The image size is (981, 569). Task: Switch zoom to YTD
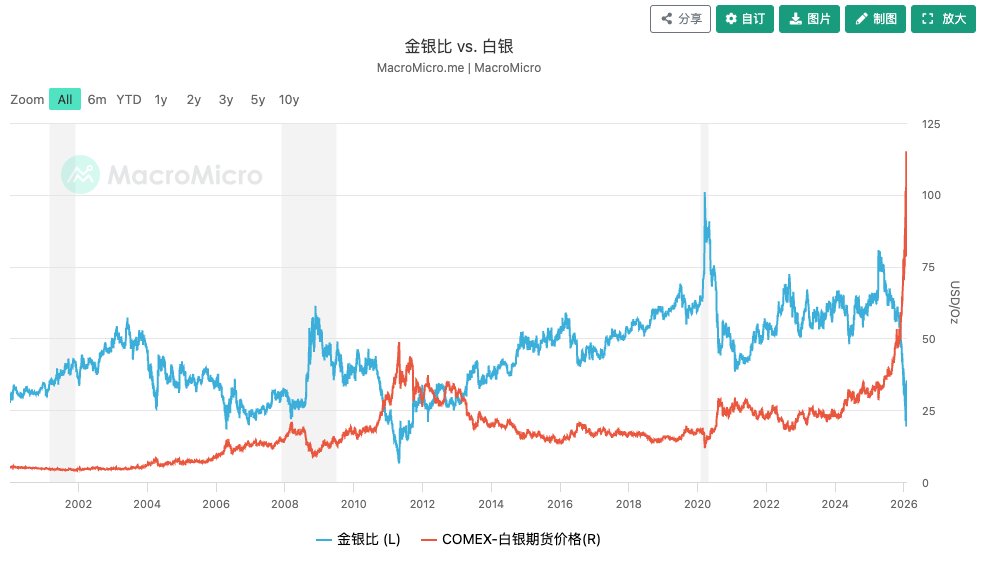coord(129,99)
